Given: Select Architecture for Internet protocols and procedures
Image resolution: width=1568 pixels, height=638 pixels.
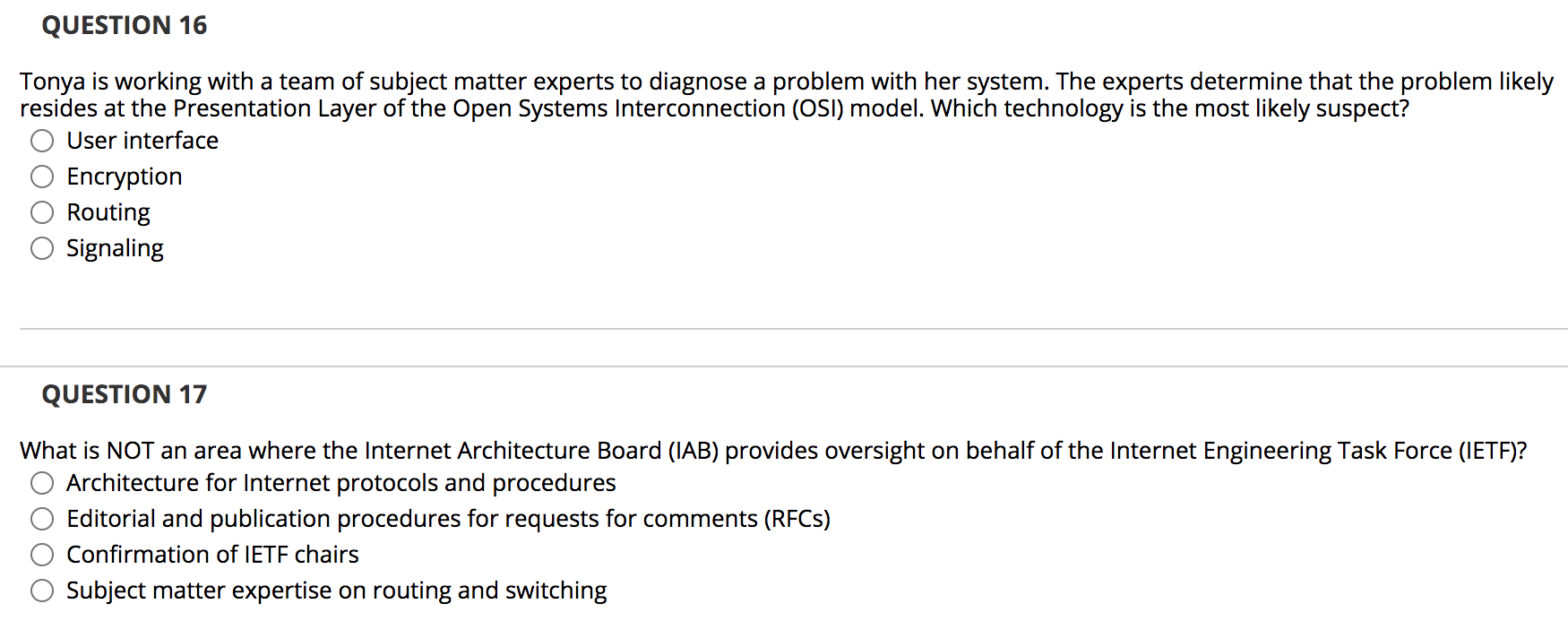Looking at the screenshot, I should pos(42,483).
